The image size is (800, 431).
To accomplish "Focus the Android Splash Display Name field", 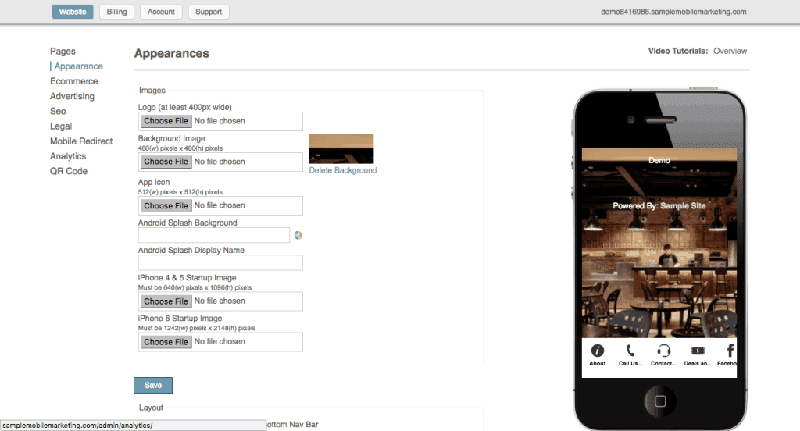I will pos(220,263).
